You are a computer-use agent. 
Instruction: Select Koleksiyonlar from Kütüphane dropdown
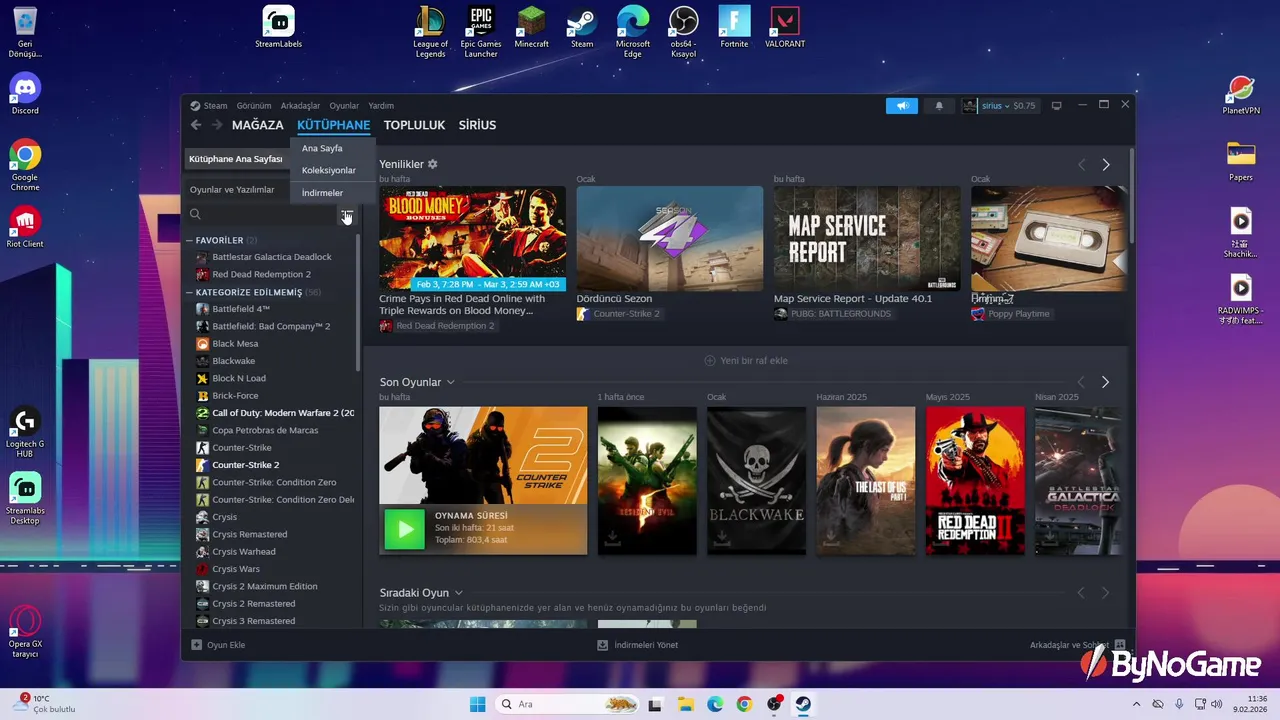tap(329, 170)
